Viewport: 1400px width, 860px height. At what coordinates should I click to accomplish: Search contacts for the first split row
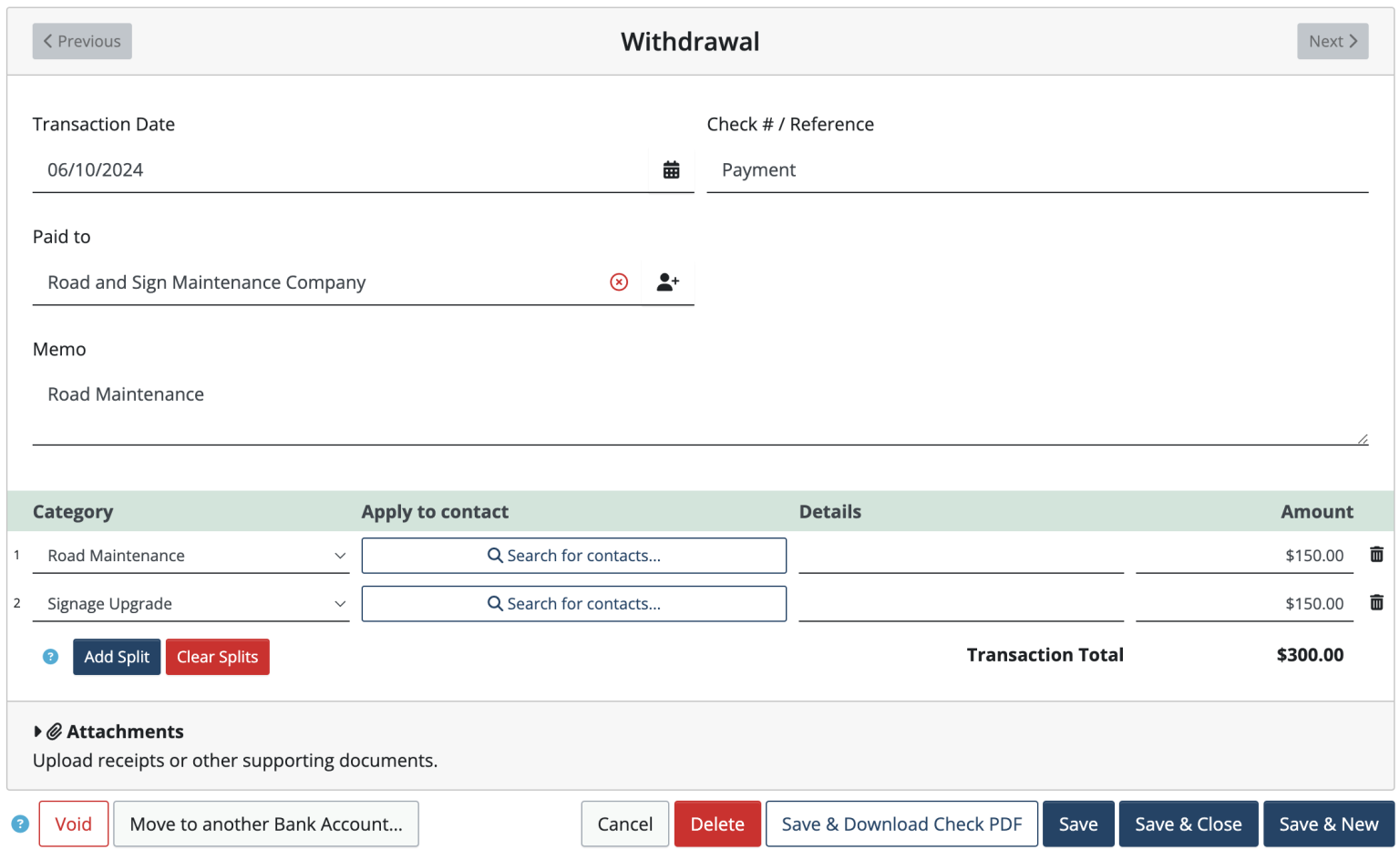point(574,556)
